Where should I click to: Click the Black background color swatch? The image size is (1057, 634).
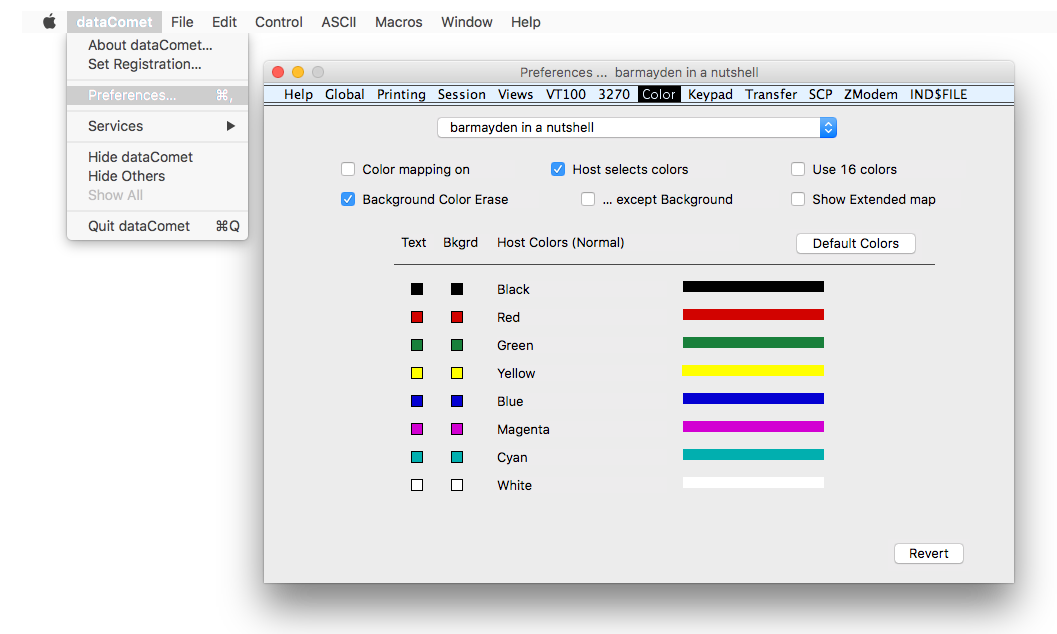[x=457, y=289]
